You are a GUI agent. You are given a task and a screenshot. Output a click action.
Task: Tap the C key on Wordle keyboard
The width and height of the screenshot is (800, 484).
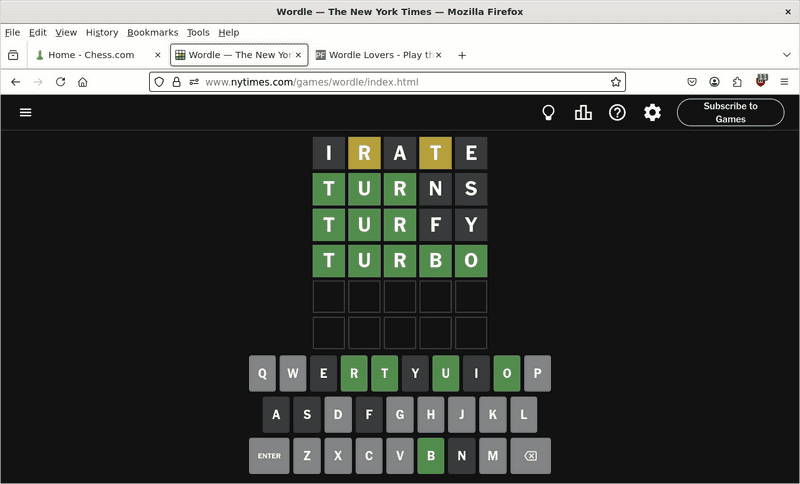coord(369,455)
